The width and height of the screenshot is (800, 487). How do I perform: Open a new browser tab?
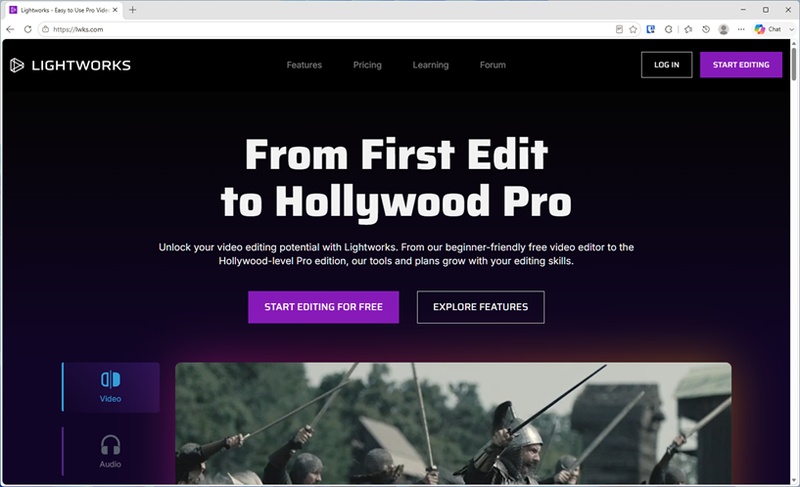pos(133,10)
